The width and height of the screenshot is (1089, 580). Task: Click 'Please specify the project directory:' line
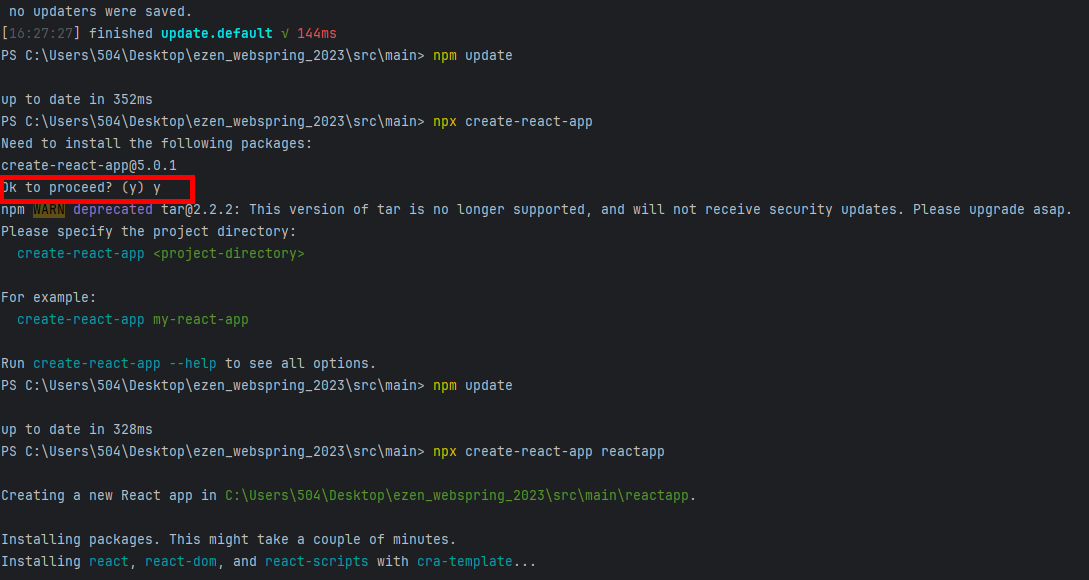[x=149, y=231]
